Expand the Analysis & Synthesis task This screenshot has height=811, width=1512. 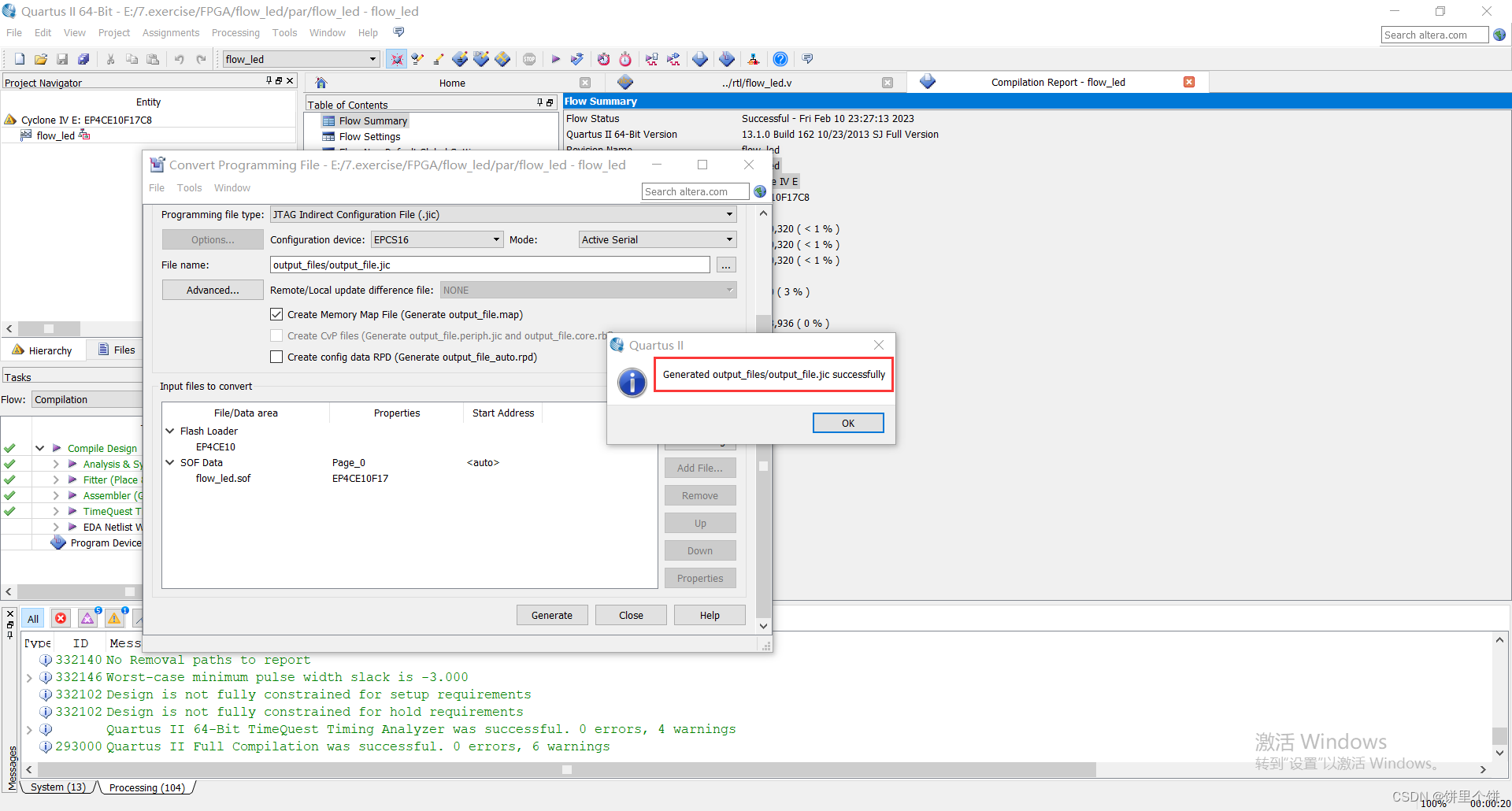56,464
